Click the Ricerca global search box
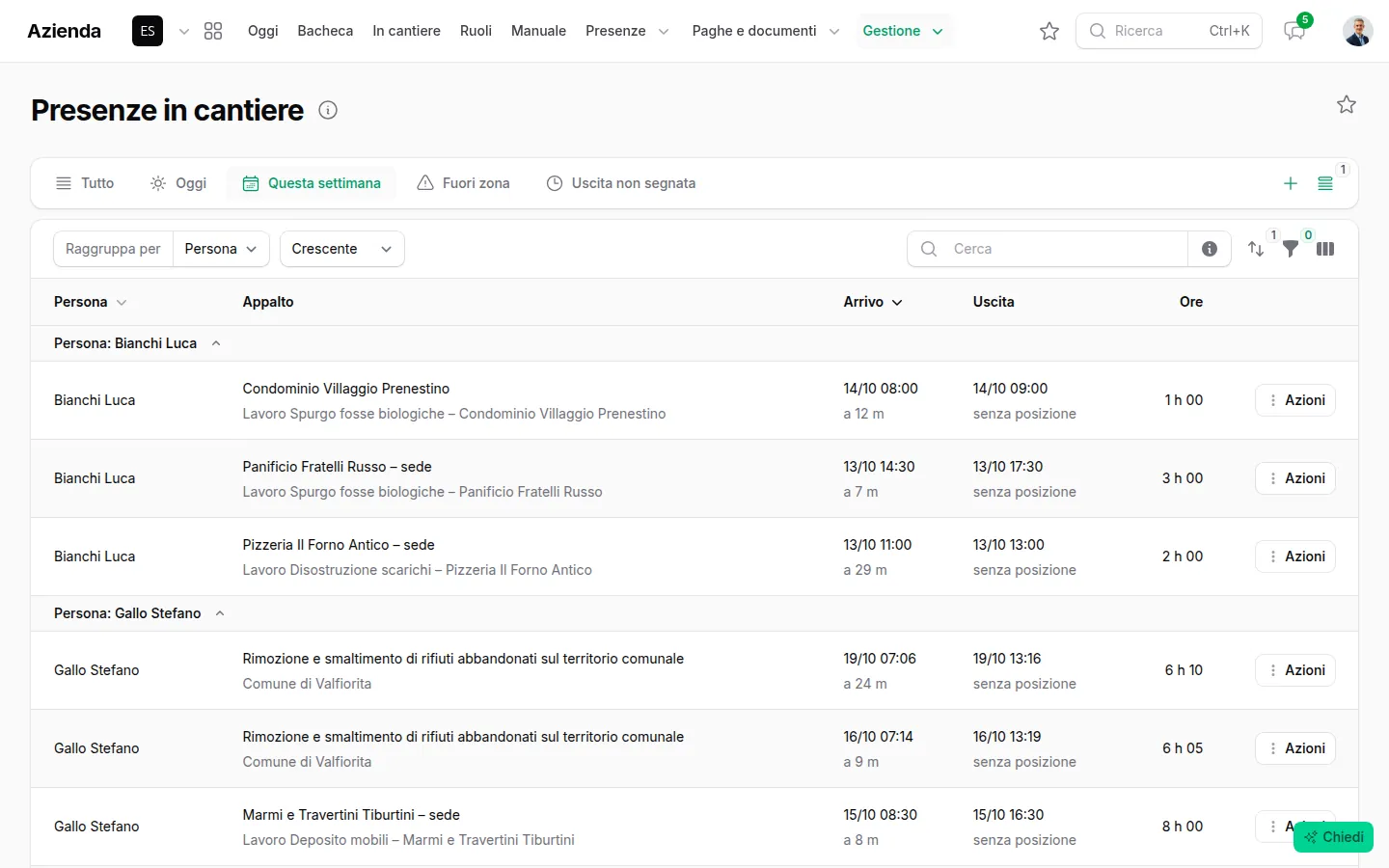Screen dimensions: 1389x868 pyautogui.click(x=1169, y=31)
